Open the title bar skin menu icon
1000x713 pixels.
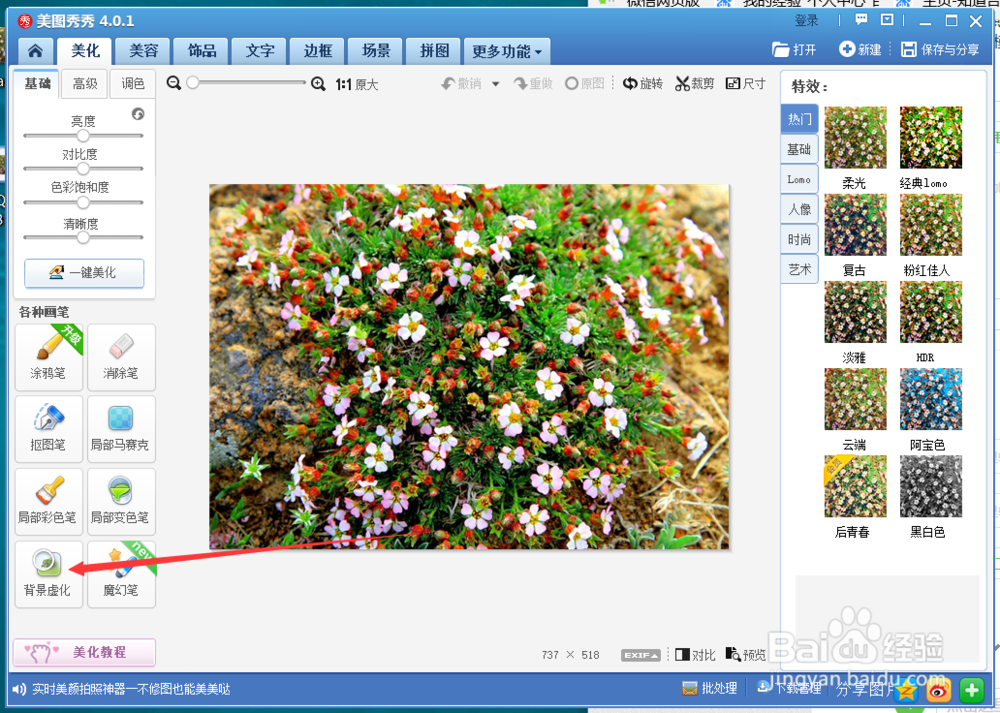coord(887,20)
